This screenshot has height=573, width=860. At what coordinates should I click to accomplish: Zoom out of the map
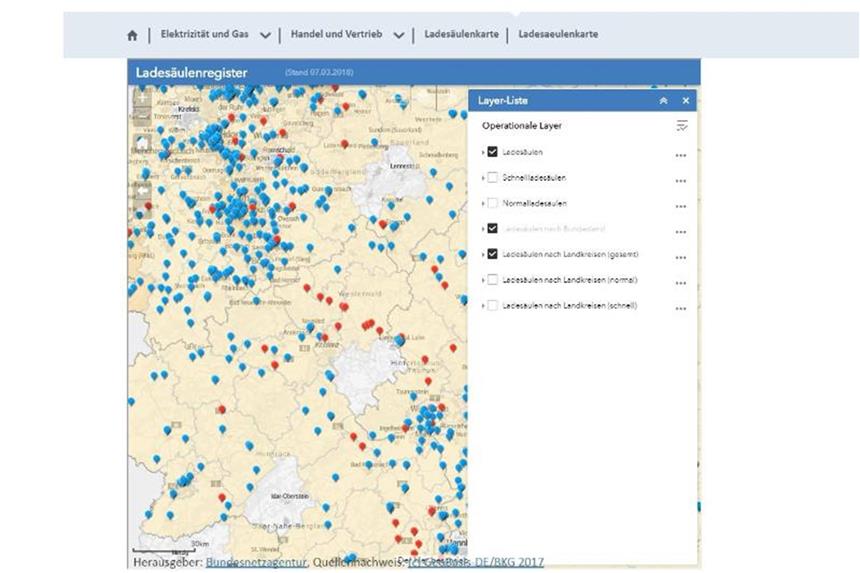(142, 116)
